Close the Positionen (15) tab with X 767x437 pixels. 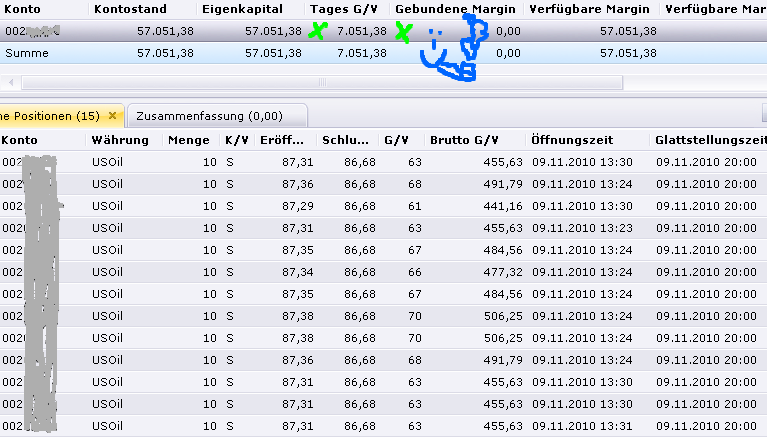pyautogui.click(x=112, y=116)
